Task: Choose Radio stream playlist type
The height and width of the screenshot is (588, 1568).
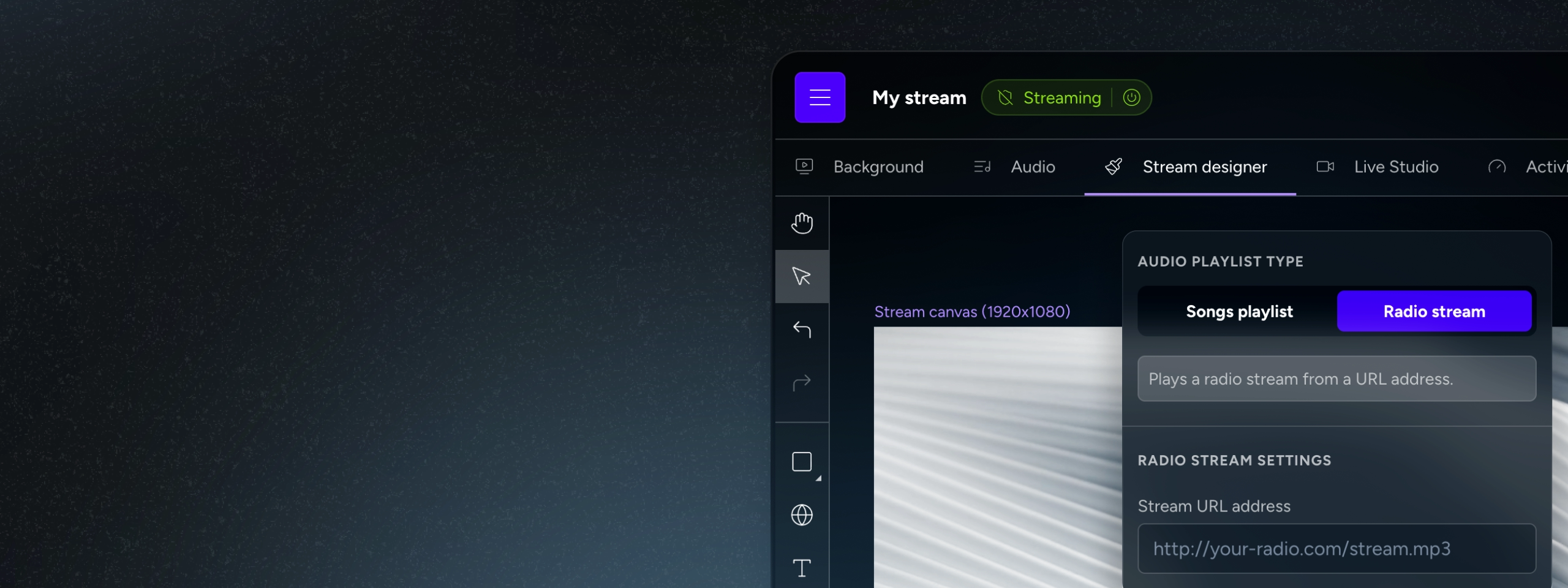Action: pyautogui.click(x=1434, y=311)
